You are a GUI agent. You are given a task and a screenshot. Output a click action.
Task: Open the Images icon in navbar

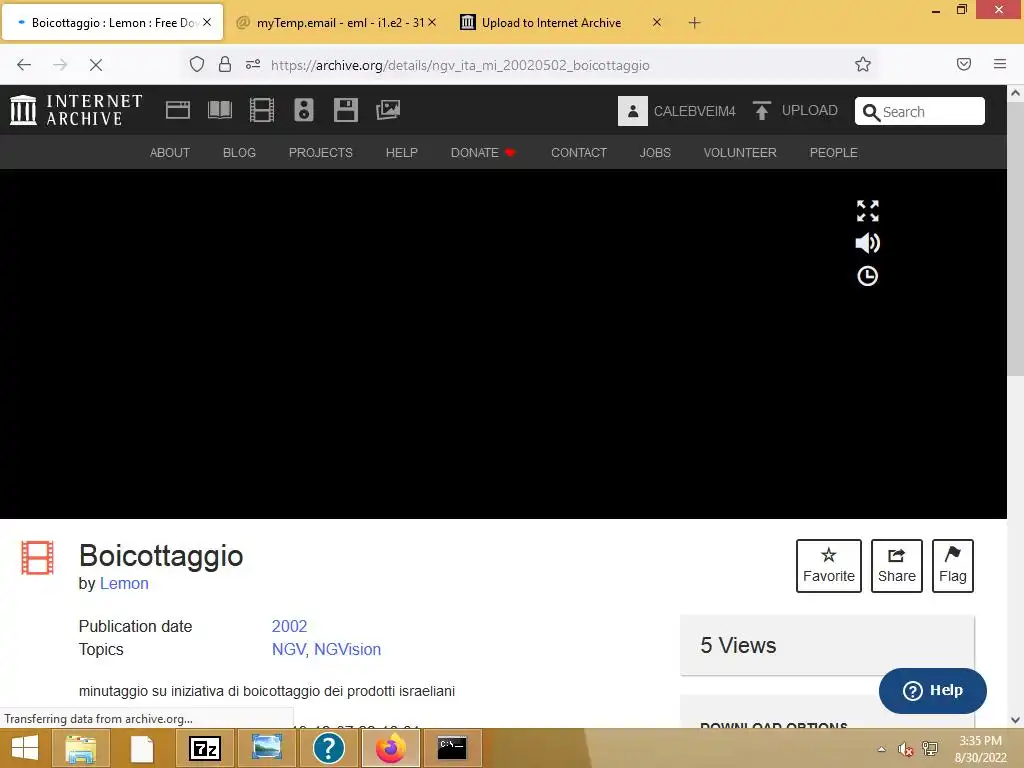click(x=388, y=110)
